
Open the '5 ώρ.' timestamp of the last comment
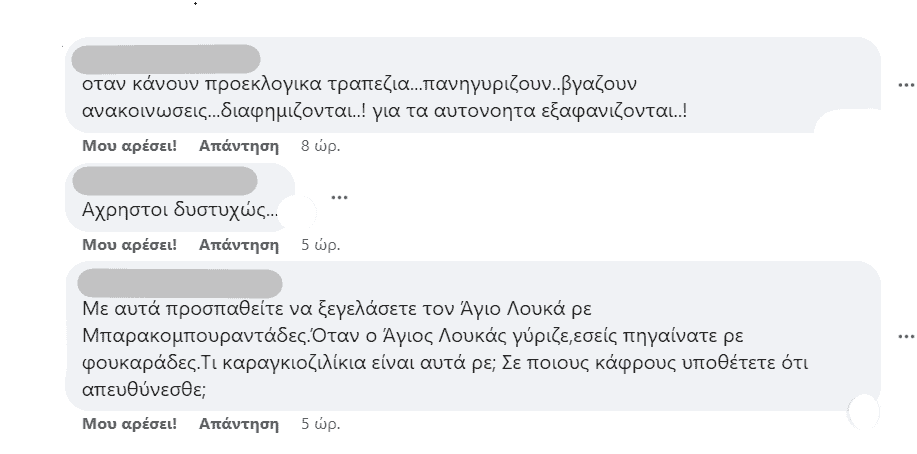pyautogui.click(x=320, y=424)
